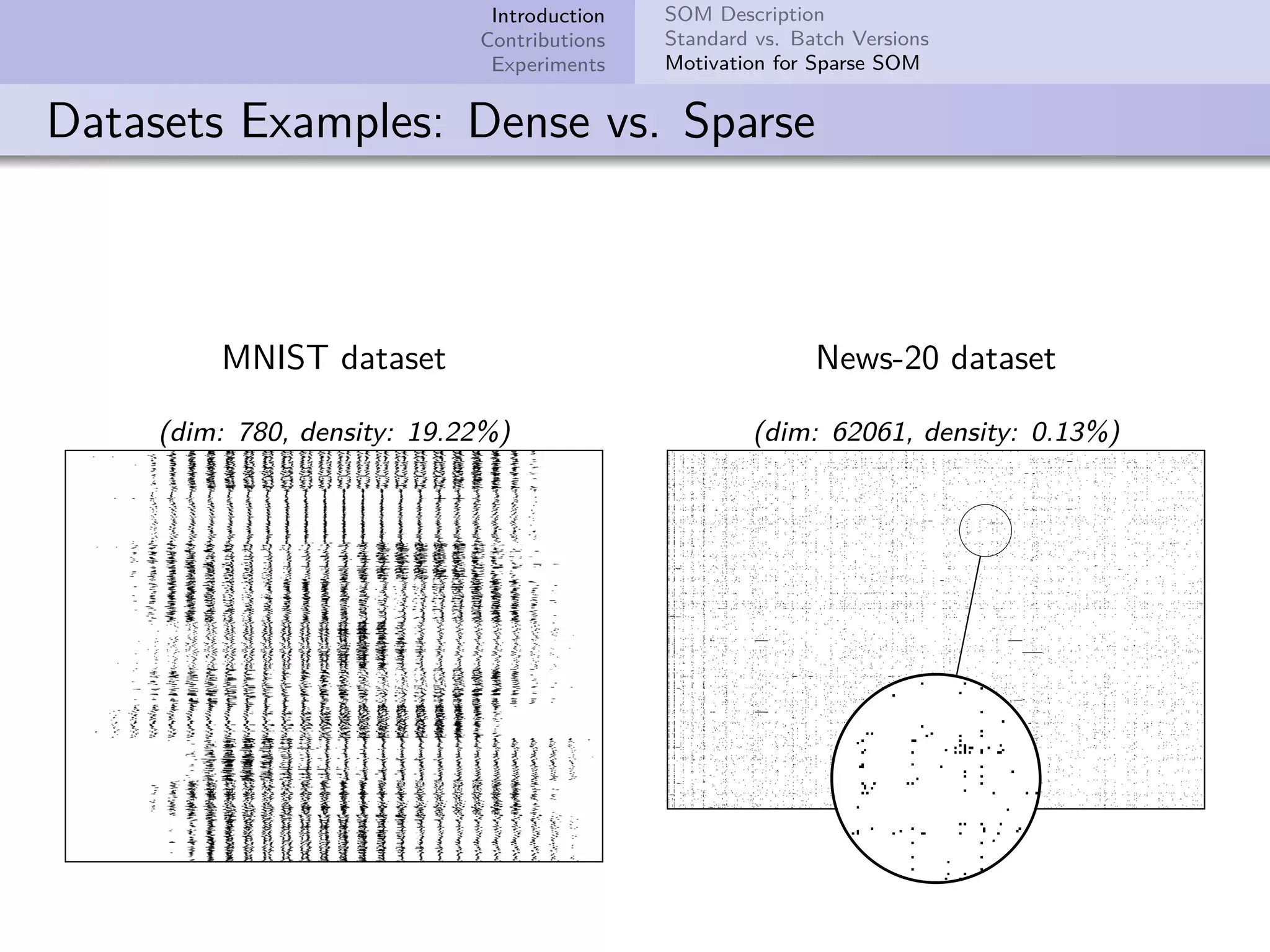
Task: Click the large magnified circular inset
Action: click(x=935, y=778)
